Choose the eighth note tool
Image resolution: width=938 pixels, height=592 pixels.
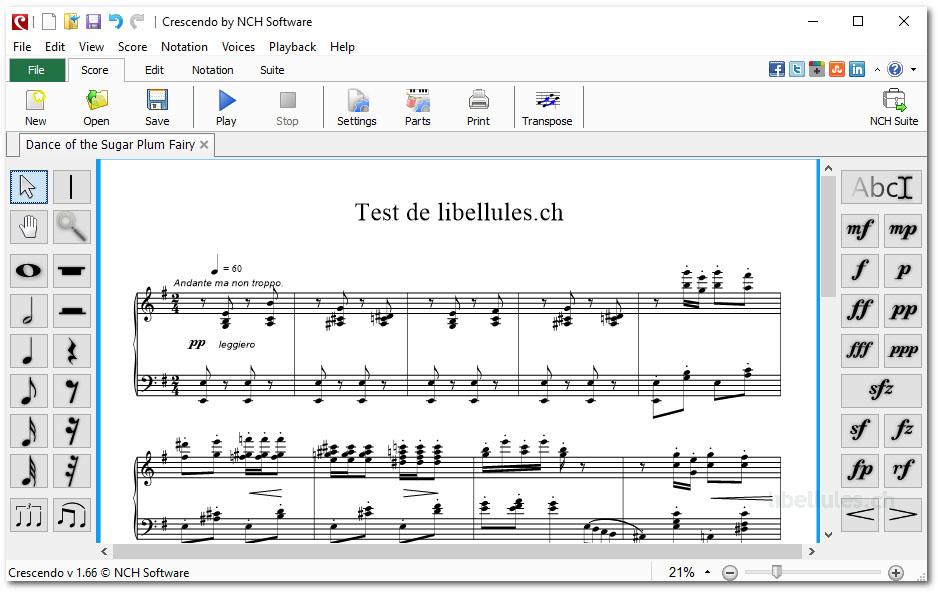pos(28,390)
